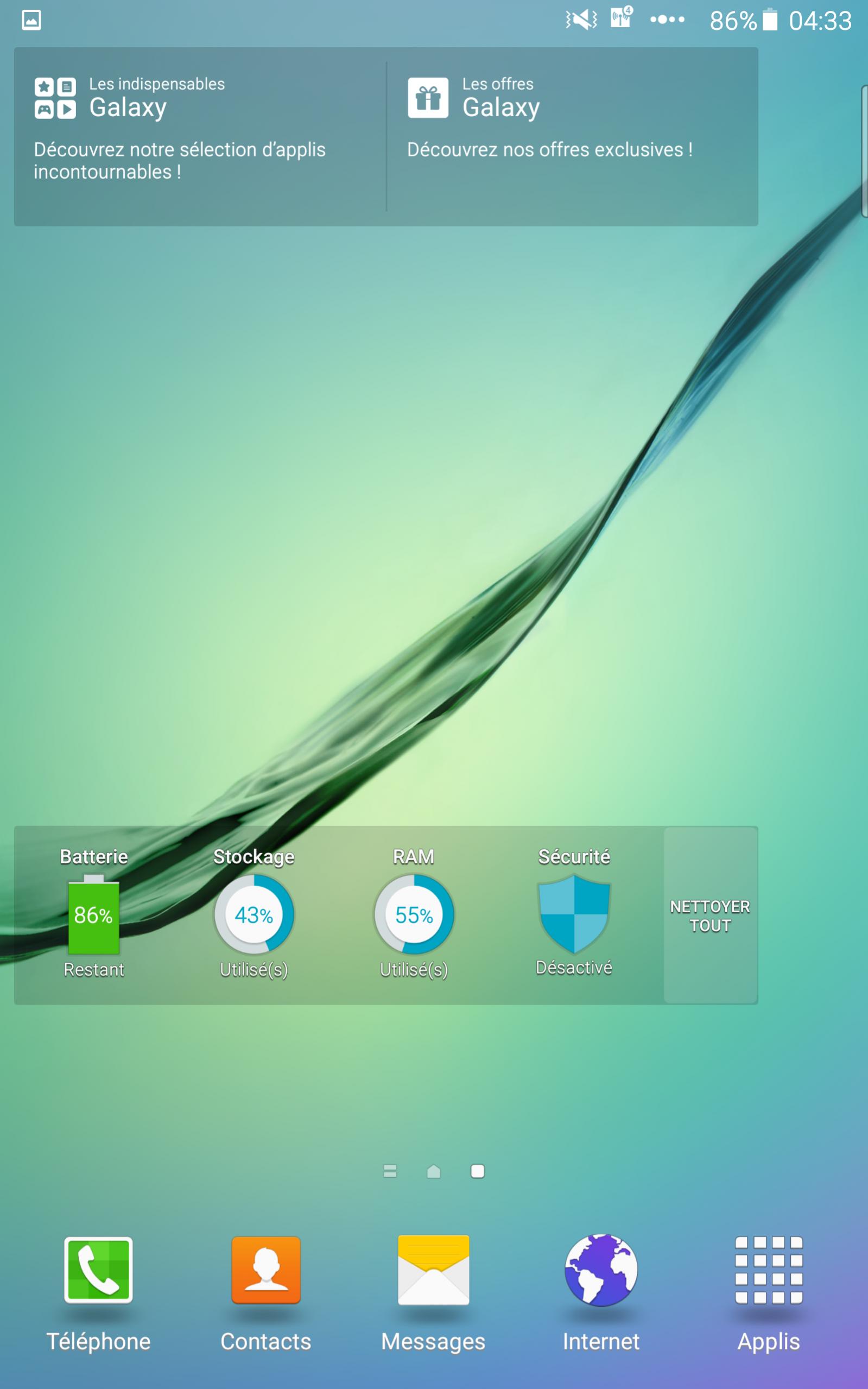Go to the home page indicator
The image size is (868, 1389).
[434, 1171]
